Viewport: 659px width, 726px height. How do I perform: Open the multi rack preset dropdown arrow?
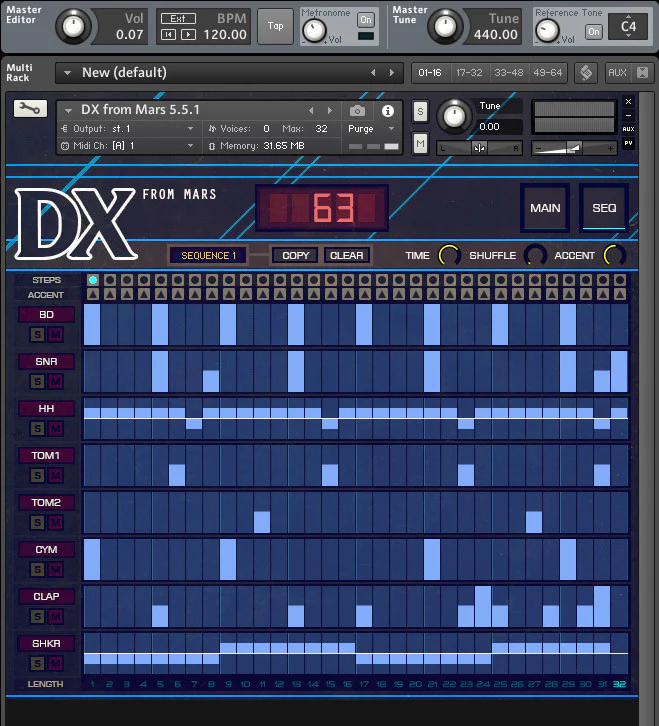(68, 73)
